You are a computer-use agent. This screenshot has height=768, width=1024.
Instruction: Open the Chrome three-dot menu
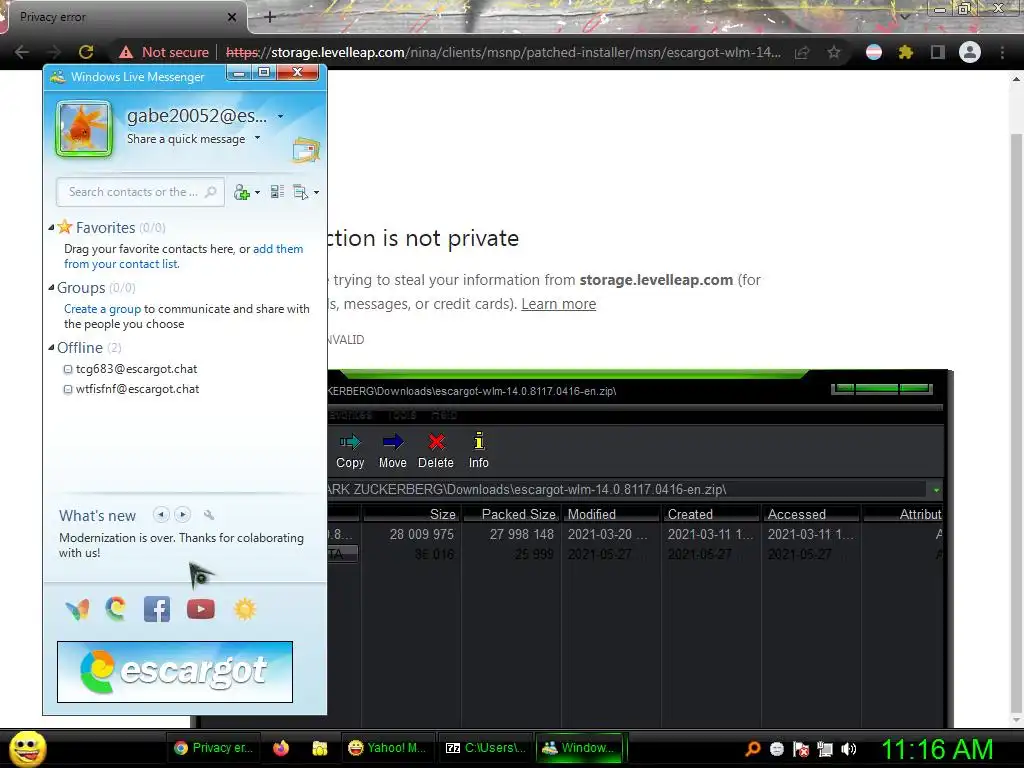click(x=1002, y=52)
